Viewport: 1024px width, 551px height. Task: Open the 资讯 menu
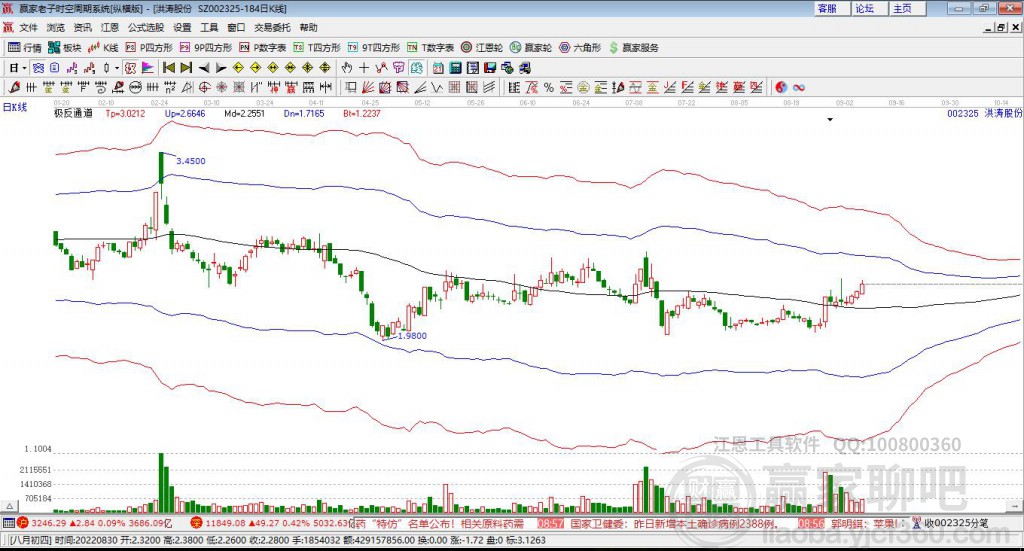83,27
